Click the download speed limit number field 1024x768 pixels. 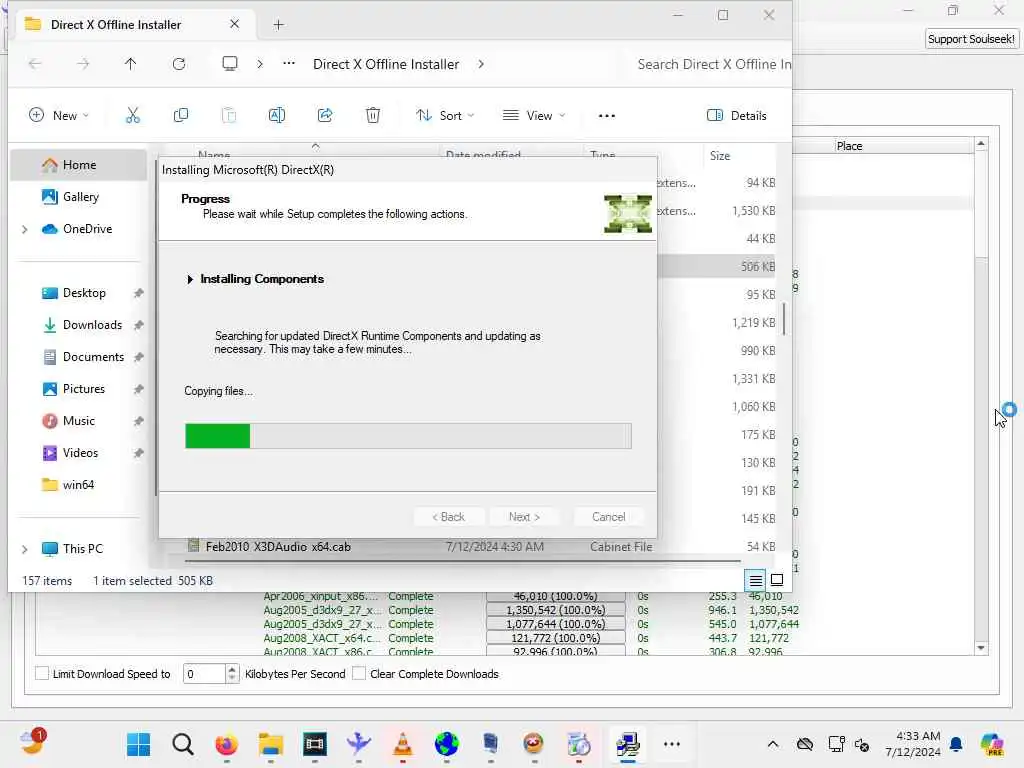(x=204, y=674)
